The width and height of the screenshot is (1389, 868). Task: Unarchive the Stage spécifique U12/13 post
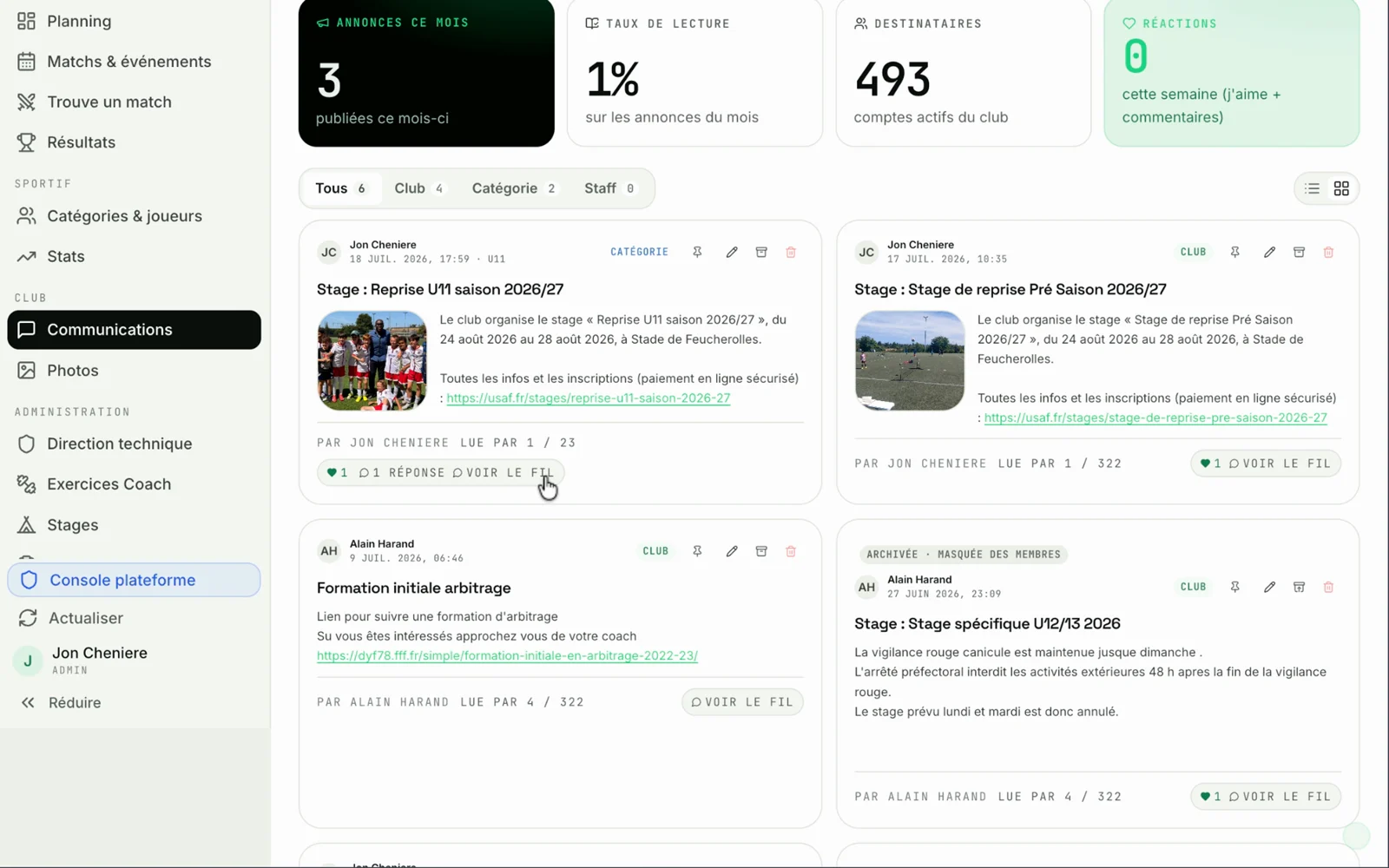[x=1299, y=587]
